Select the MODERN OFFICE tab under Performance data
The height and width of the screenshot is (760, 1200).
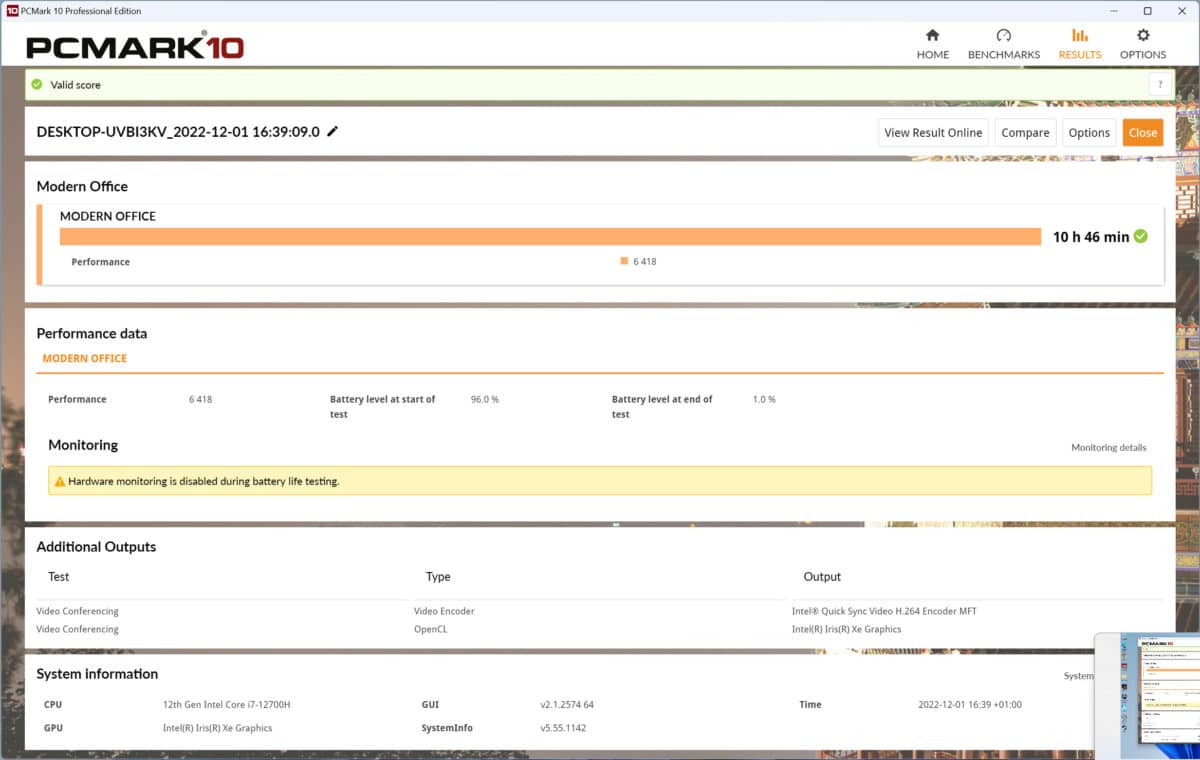click(x=85, y=358)
